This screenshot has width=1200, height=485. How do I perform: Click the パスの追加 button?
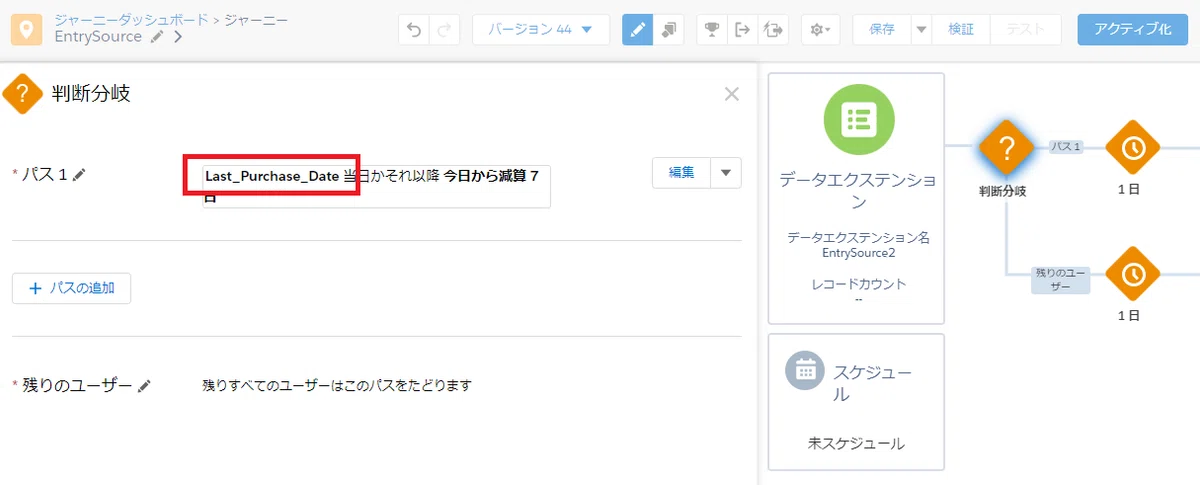pyautogui.click(x=71, y=288)
